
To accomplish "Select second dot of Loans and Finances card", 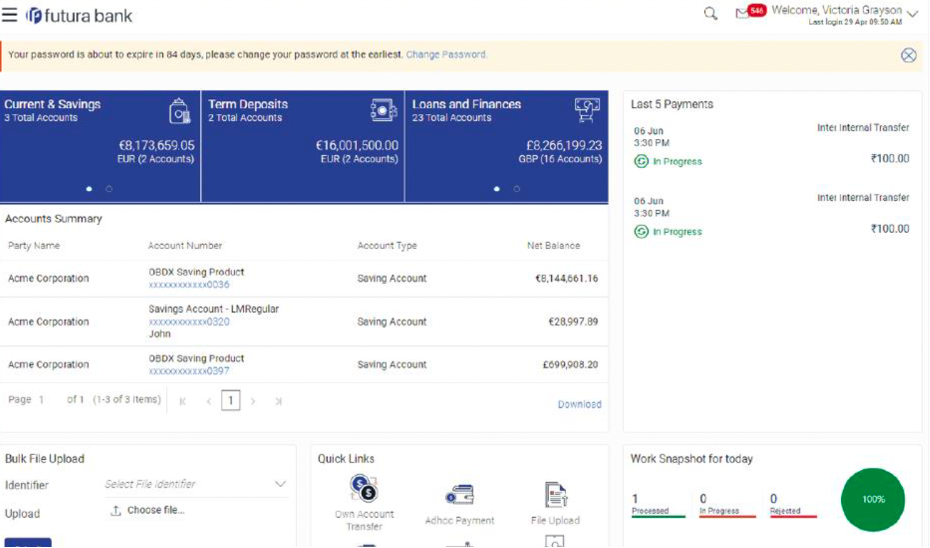I will pos(517,188).
